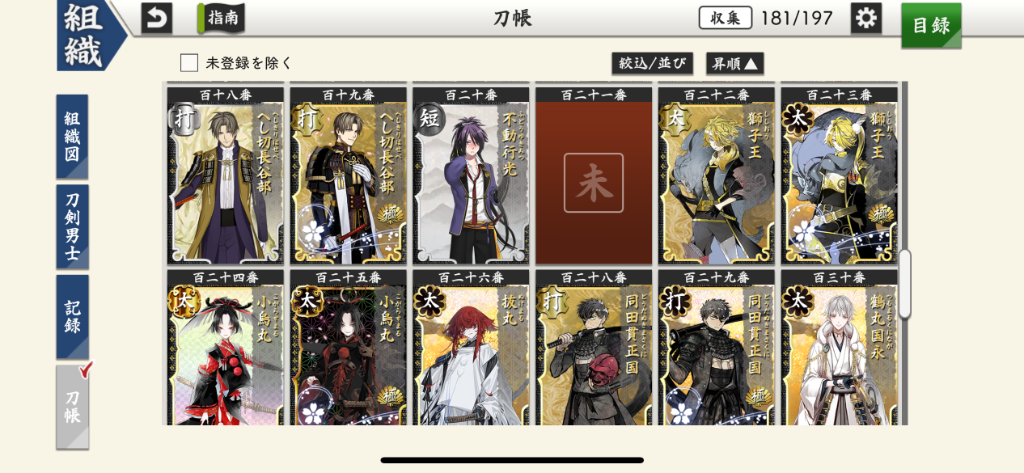The height and width of the screenshot is (473, 1024).
Task: Click the 短 type badge on 不動行光
Action: pyautogui.click(x=430, y=120)
